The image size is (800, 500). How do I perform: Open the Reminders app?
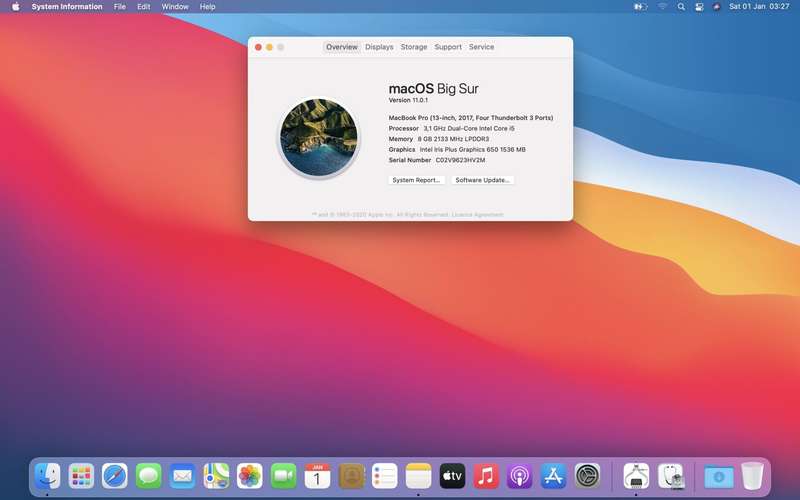[385, 476]
